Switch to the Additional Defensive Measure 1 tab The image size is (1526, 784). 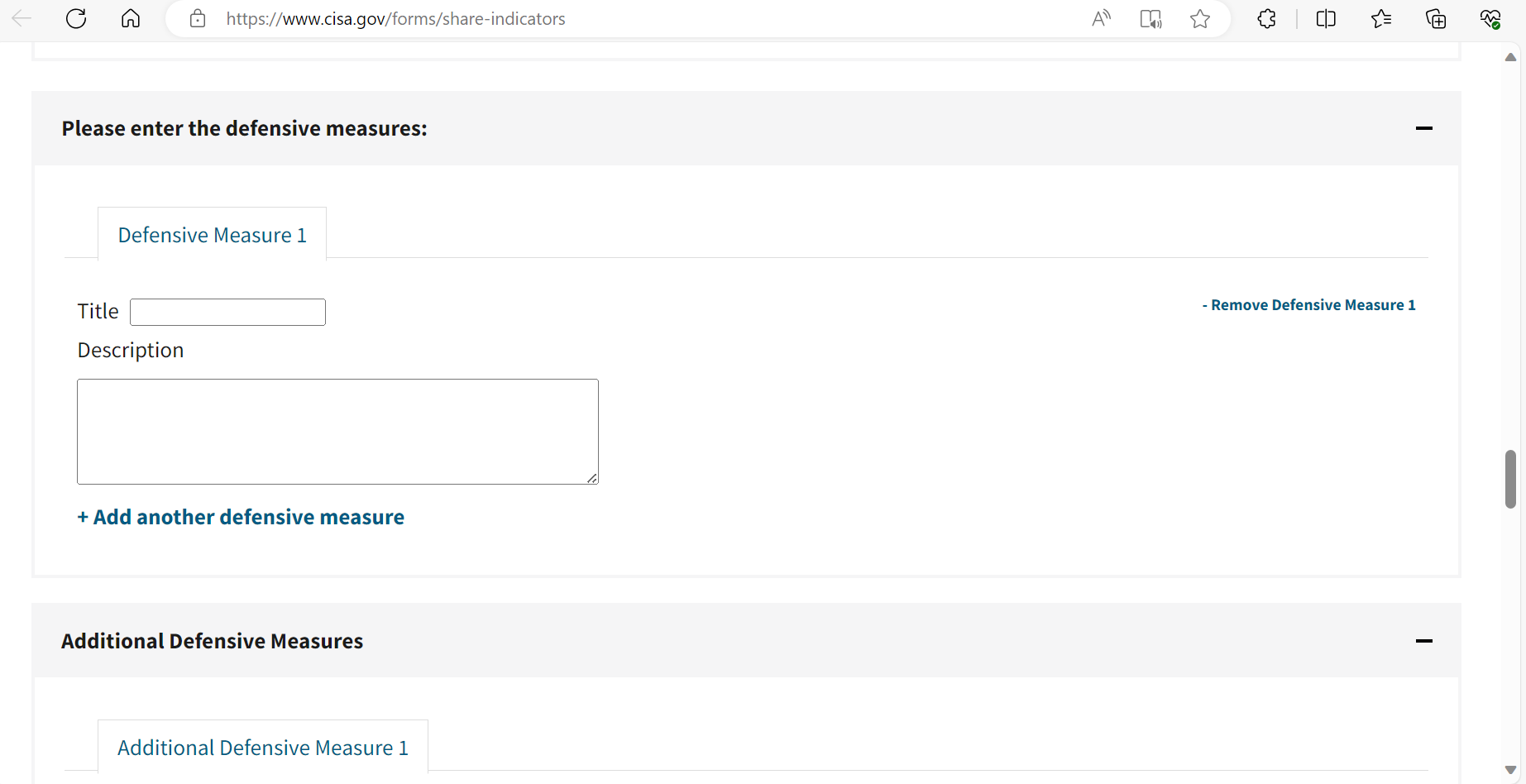coord(263,748)
